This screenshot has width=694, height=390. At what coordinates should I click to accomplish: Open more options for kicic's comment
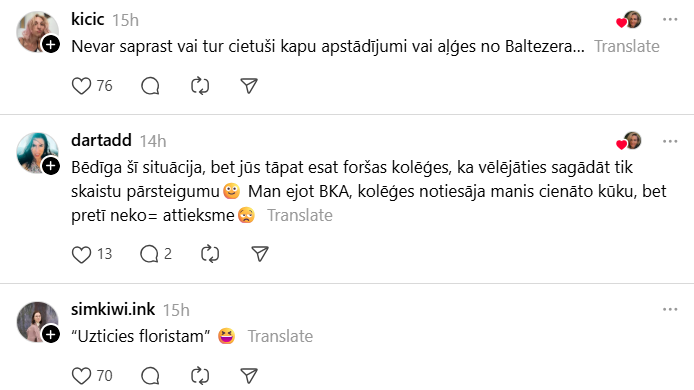pyautogui.click(x=670, y=19)
